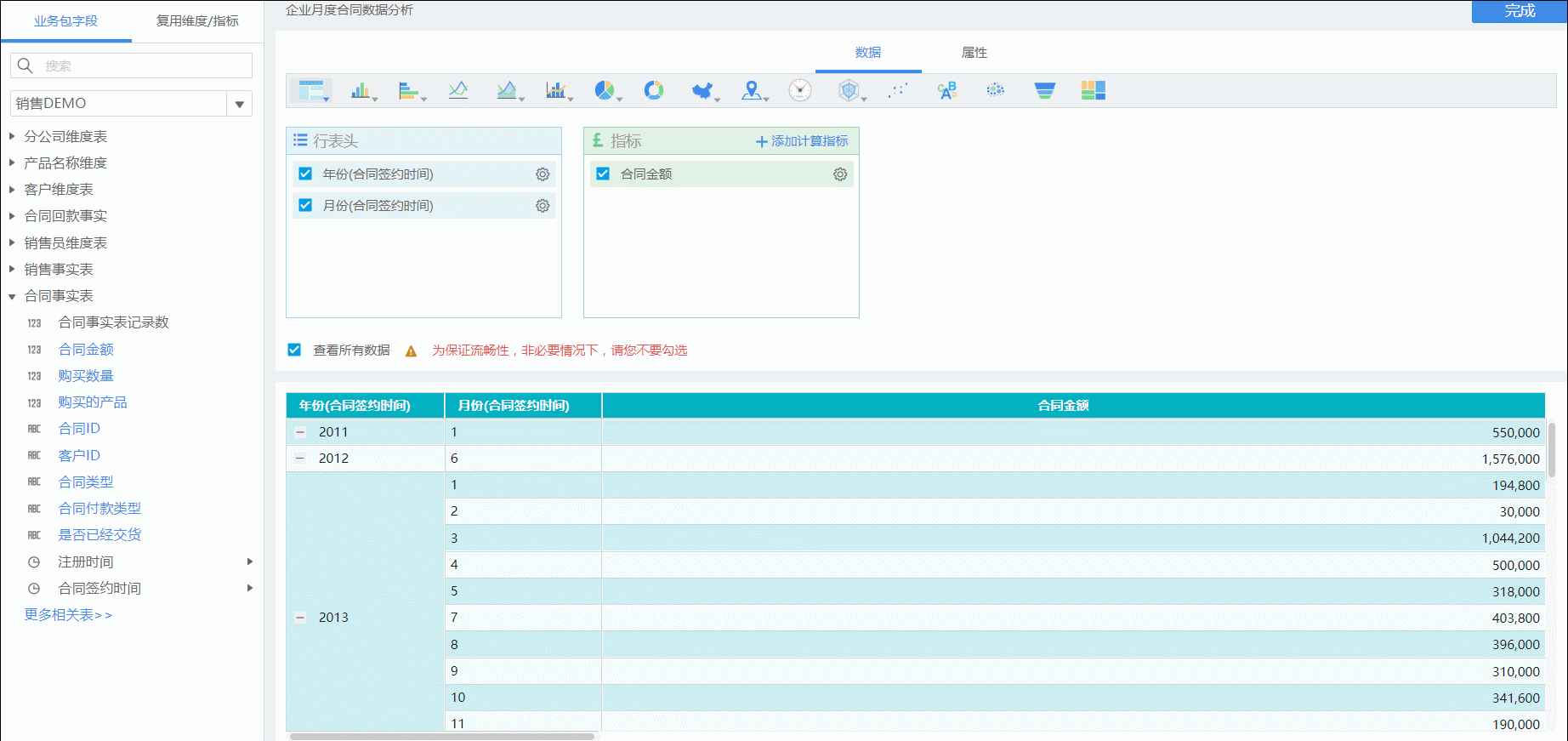
Task: Switch to the 属性 tab
Action: click(x=974, y=53)
